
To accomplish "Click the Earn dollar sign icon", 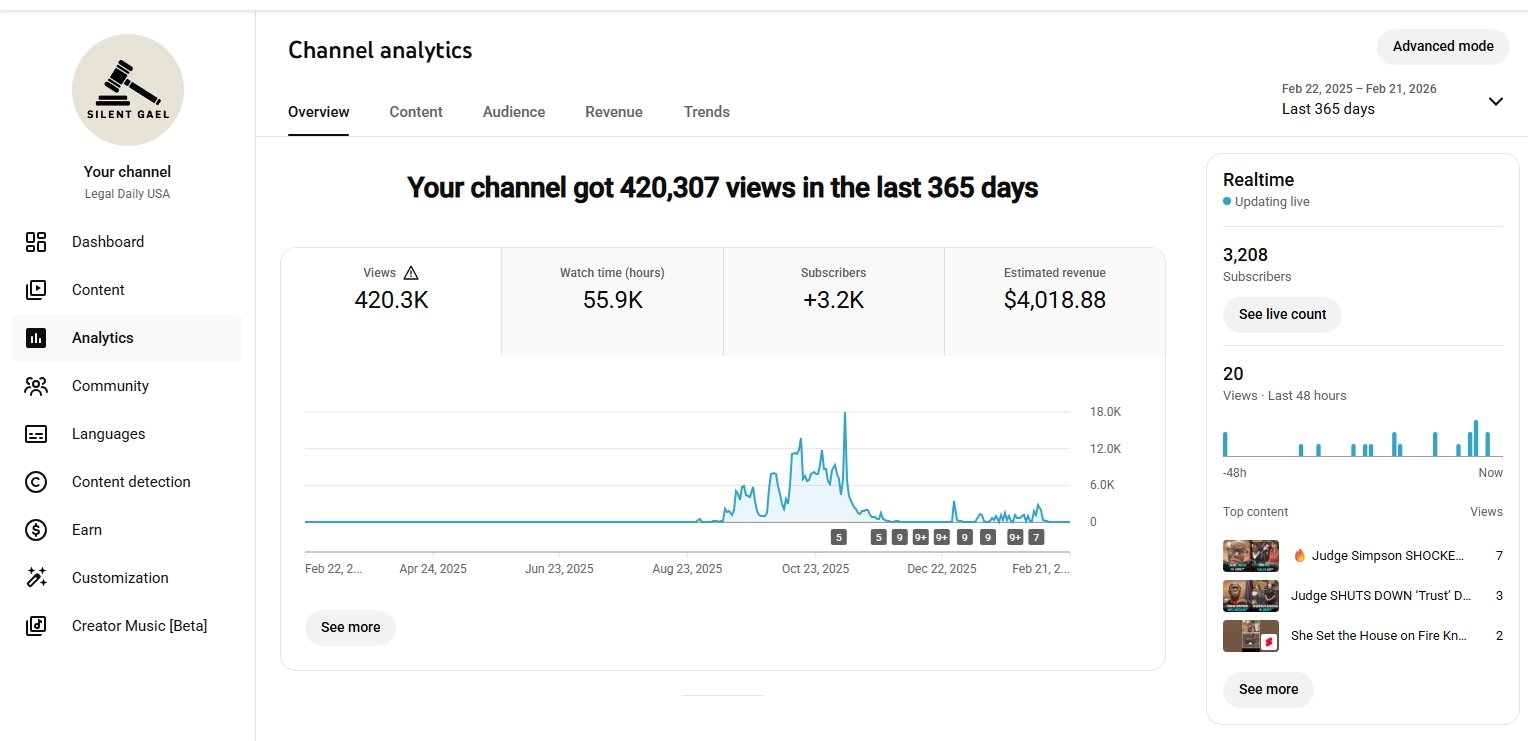I will (x=36, y=530).
